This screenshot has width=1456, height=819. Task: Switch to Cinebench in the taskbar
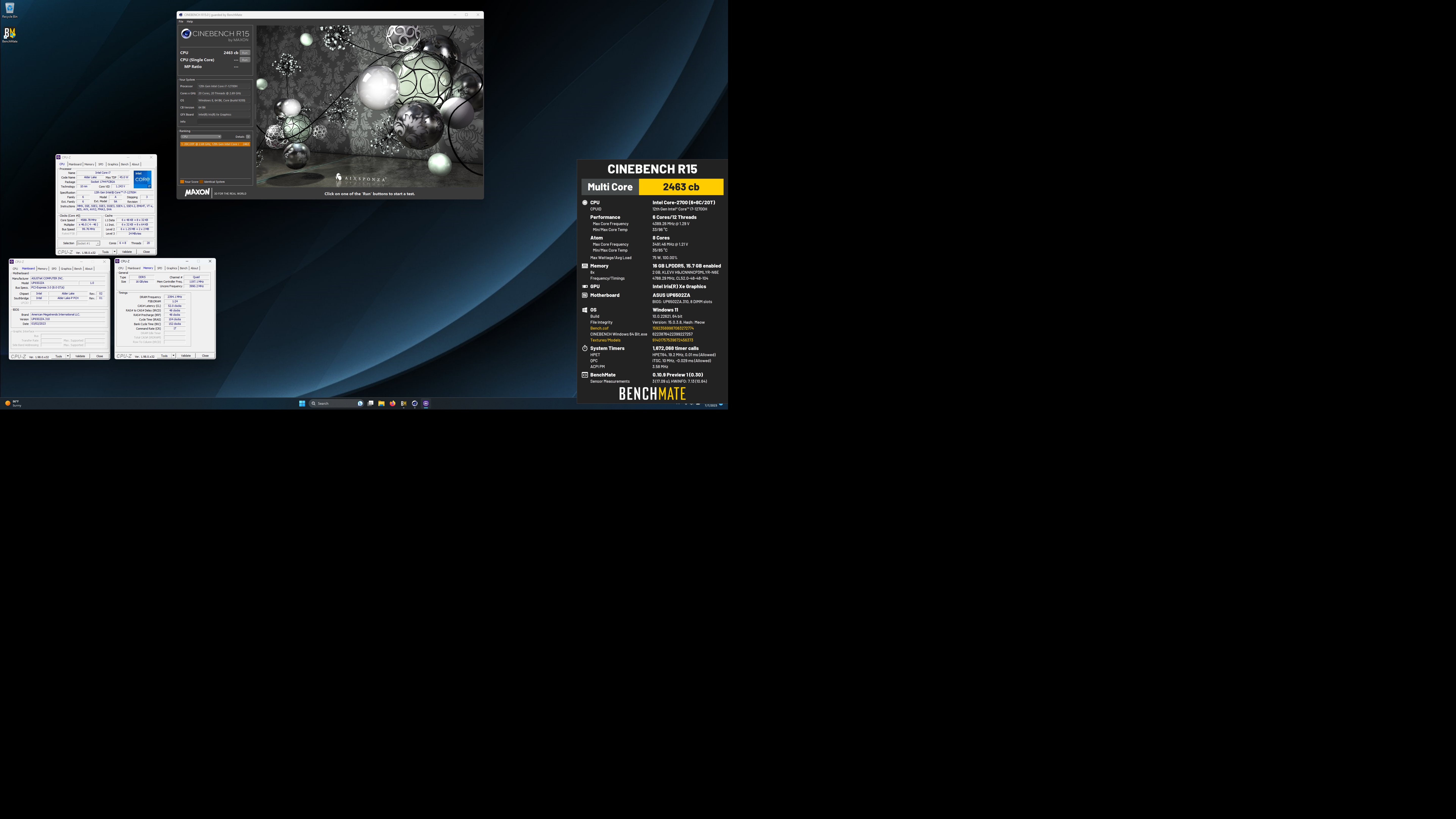[415, 404]
